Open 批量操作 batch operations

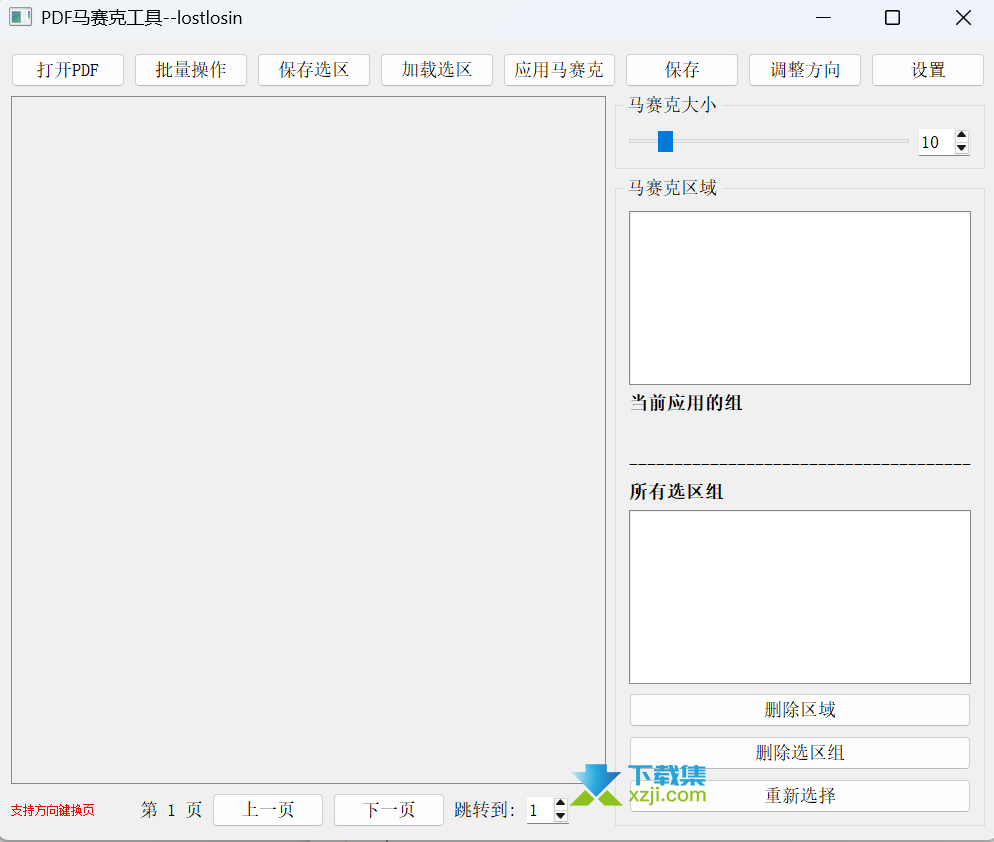pos(191,70)
